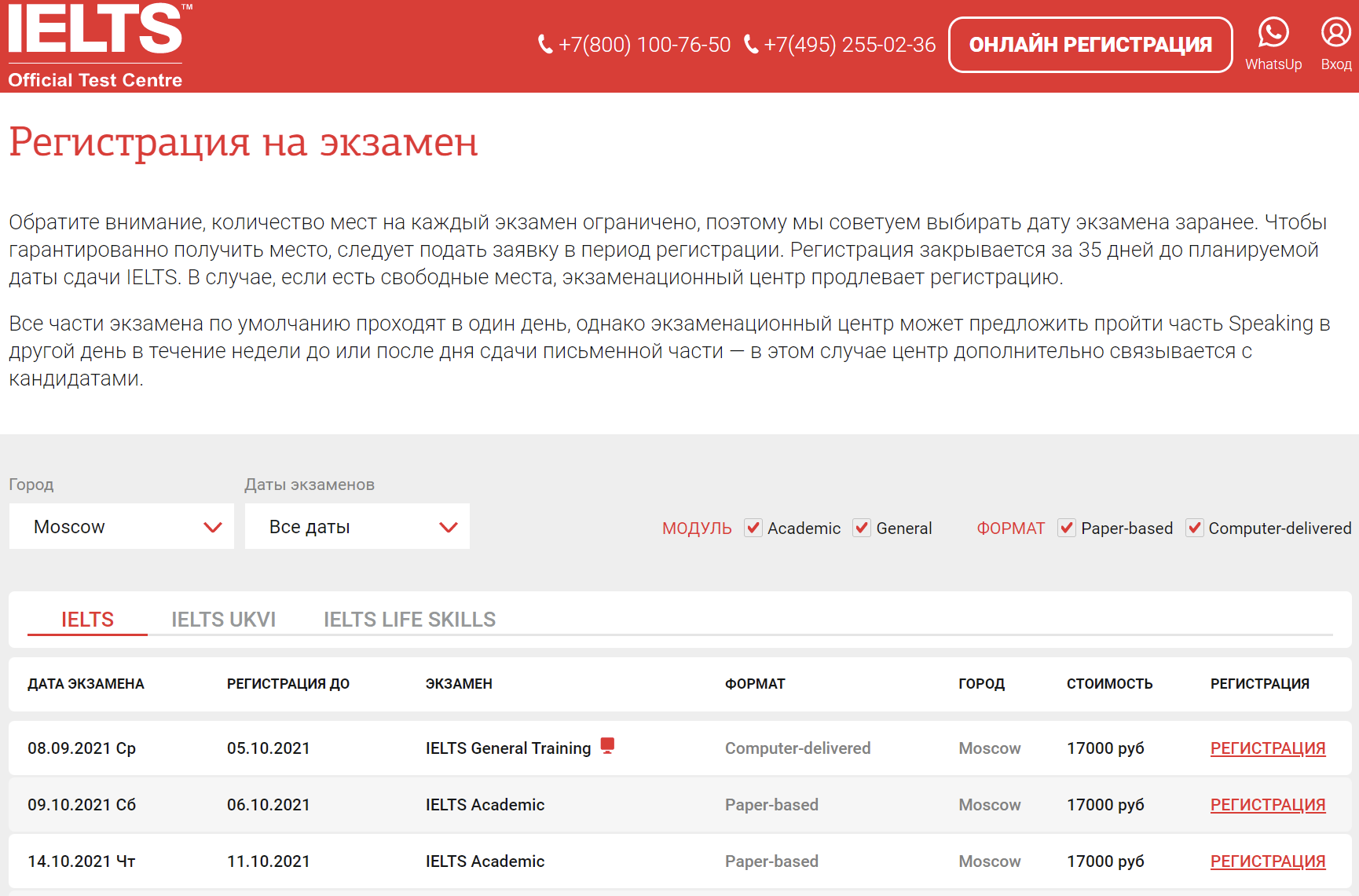Click the РЕГИСТРАЦИЯ ДО column header

pos(288,684)
